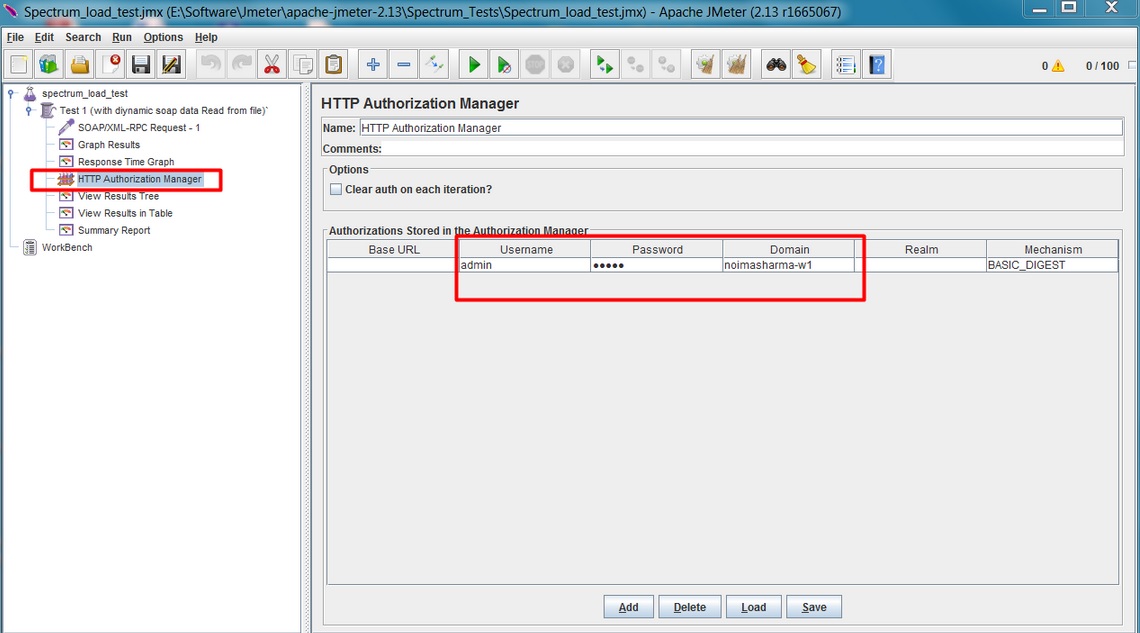Copy the selected element
This screenshot has height=633, width=1140.
click(303, 63)
